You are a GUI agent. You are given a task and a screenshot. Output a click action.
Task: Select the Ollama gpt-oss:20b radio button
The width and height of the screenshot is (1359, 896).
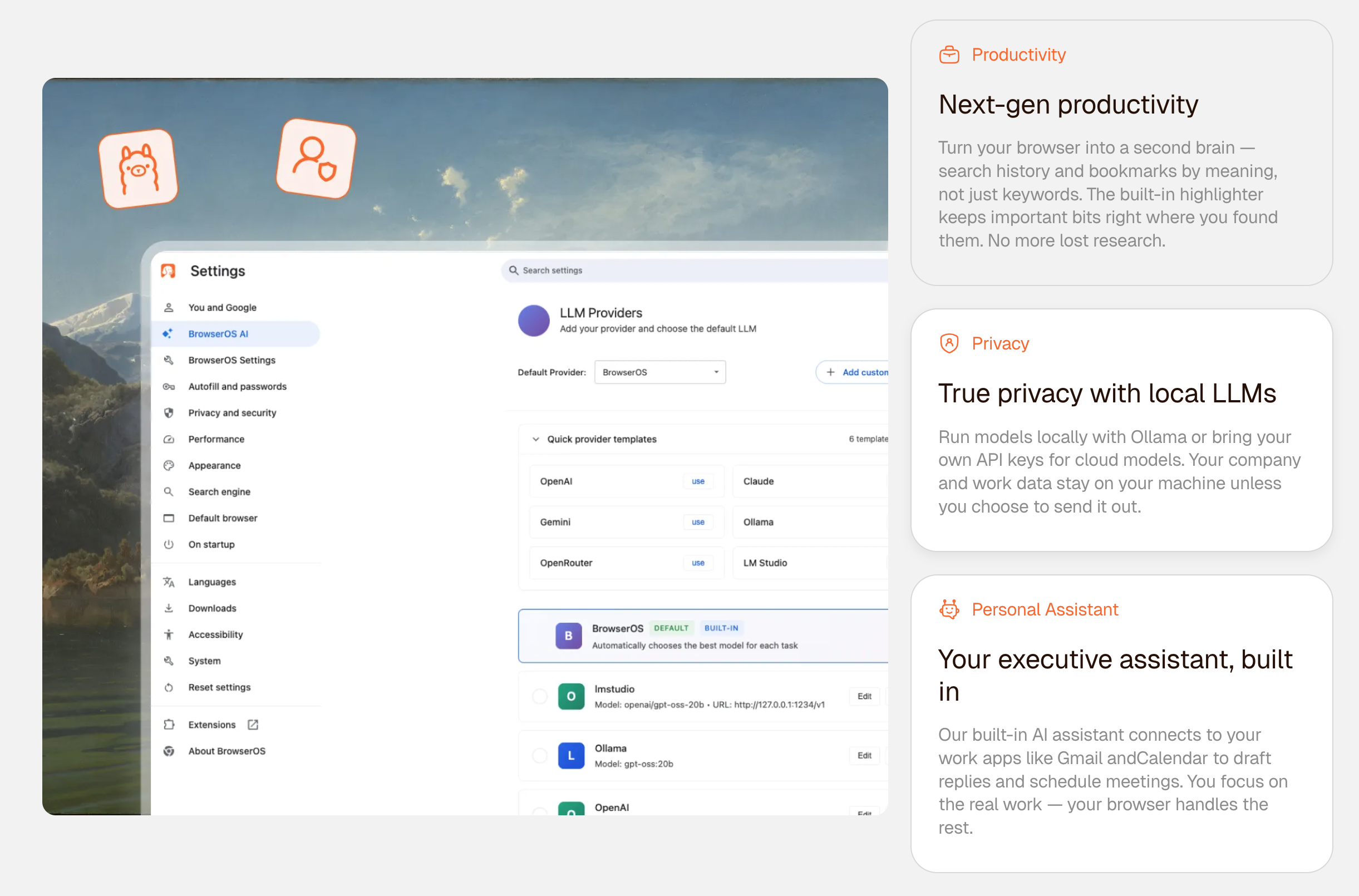click(x=539, y=755)
